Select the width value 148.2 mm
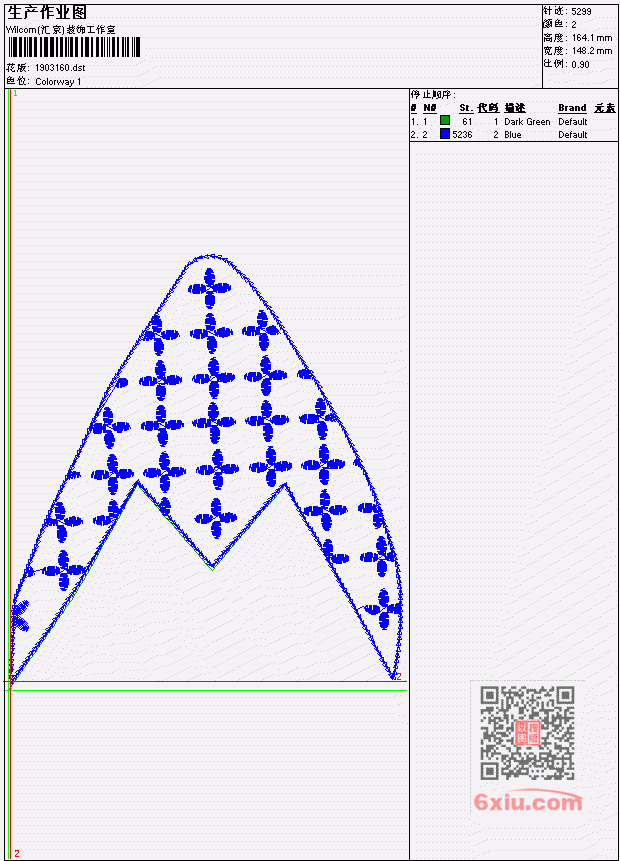Screen dimensions: 620x861 591,51
